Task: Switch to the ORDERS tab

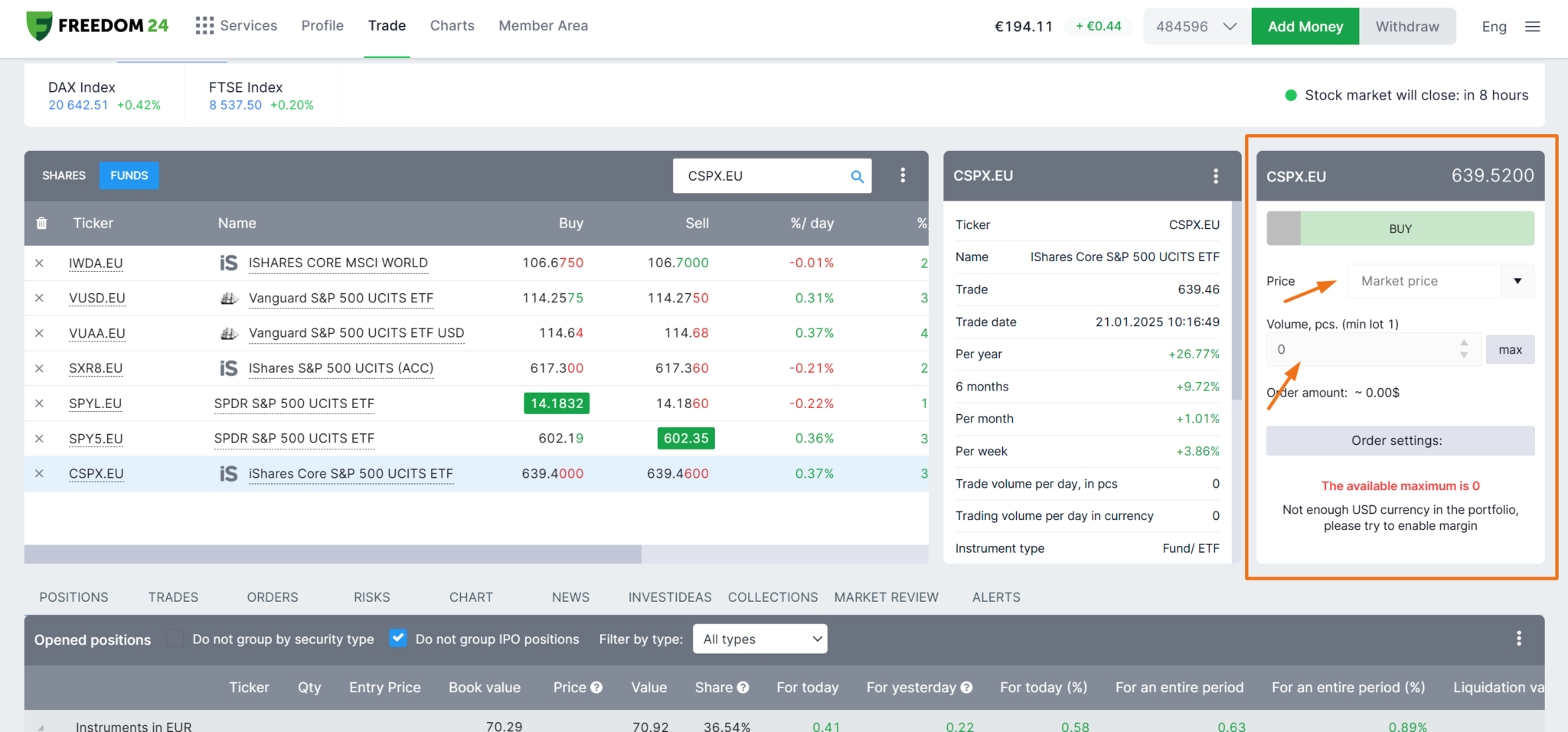Action: (272, 596)
